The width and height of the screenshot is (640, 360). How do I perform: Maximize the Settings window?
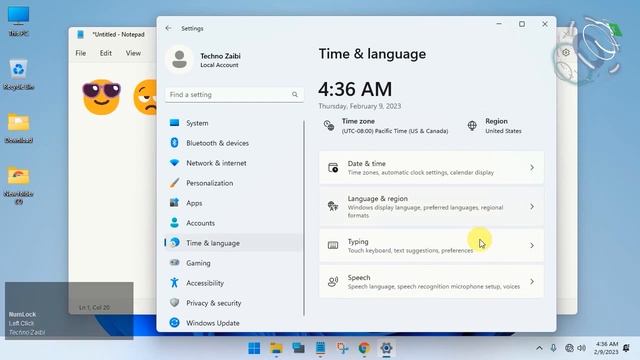click(x=522, y=24)
